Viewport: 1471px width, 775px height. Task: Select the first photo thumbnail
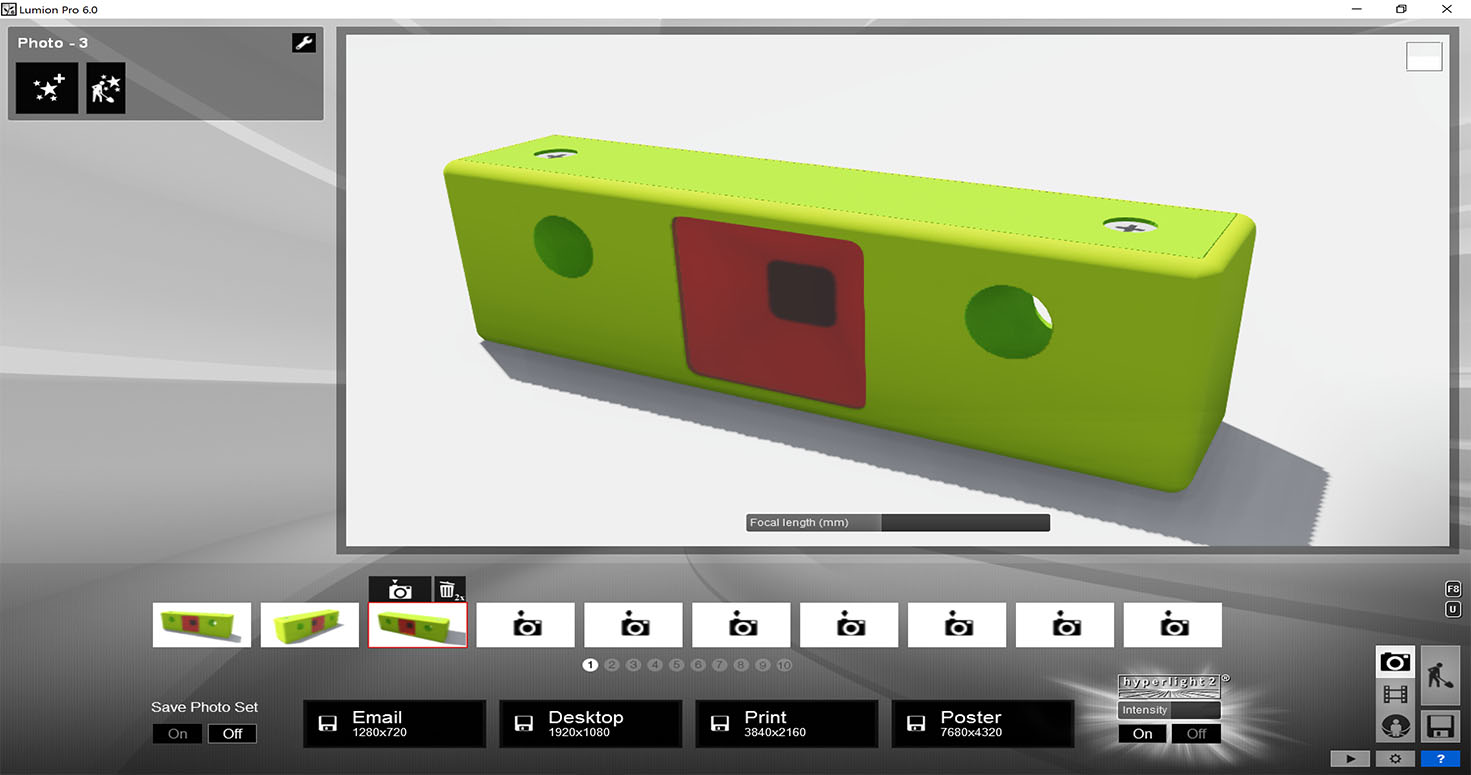202,625
